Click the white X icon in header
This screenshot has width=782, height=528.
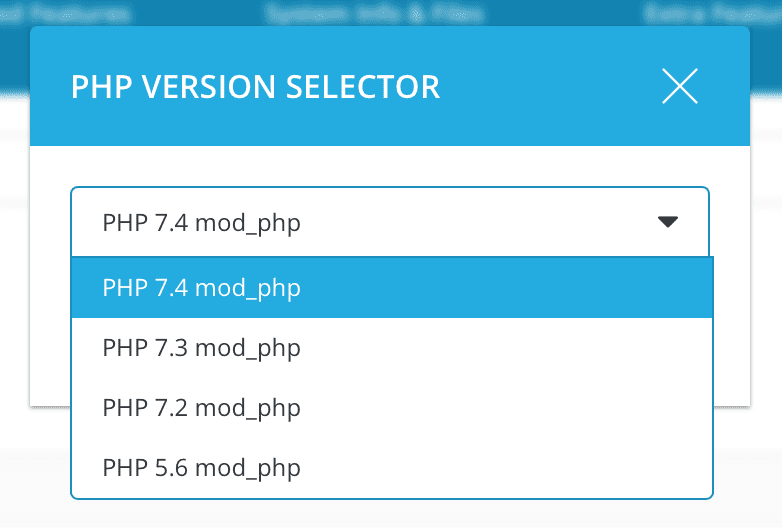click(x=680, y=86)
